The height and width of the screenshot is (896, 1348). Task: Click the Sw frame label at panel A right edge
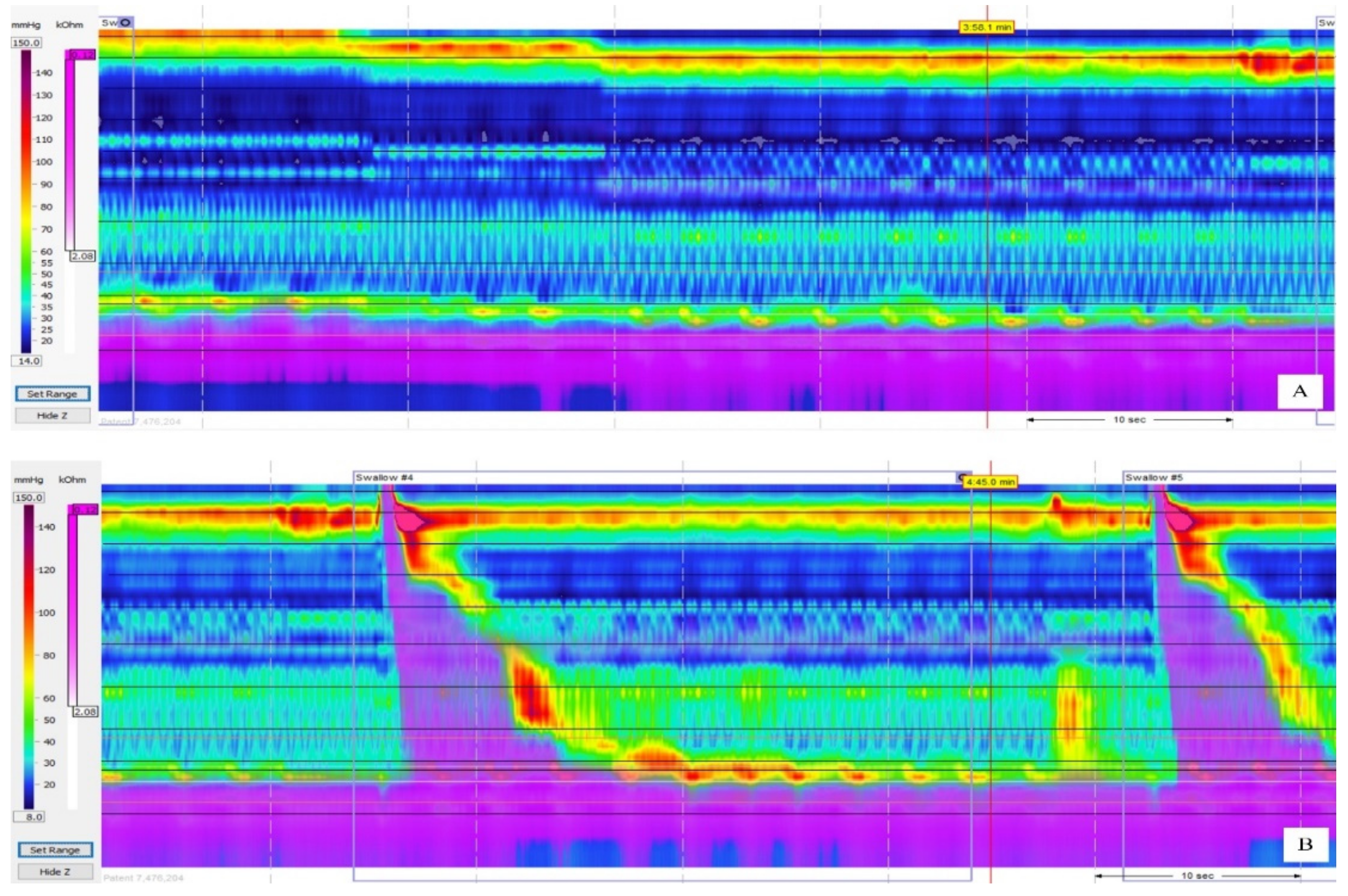[1326, 23]
